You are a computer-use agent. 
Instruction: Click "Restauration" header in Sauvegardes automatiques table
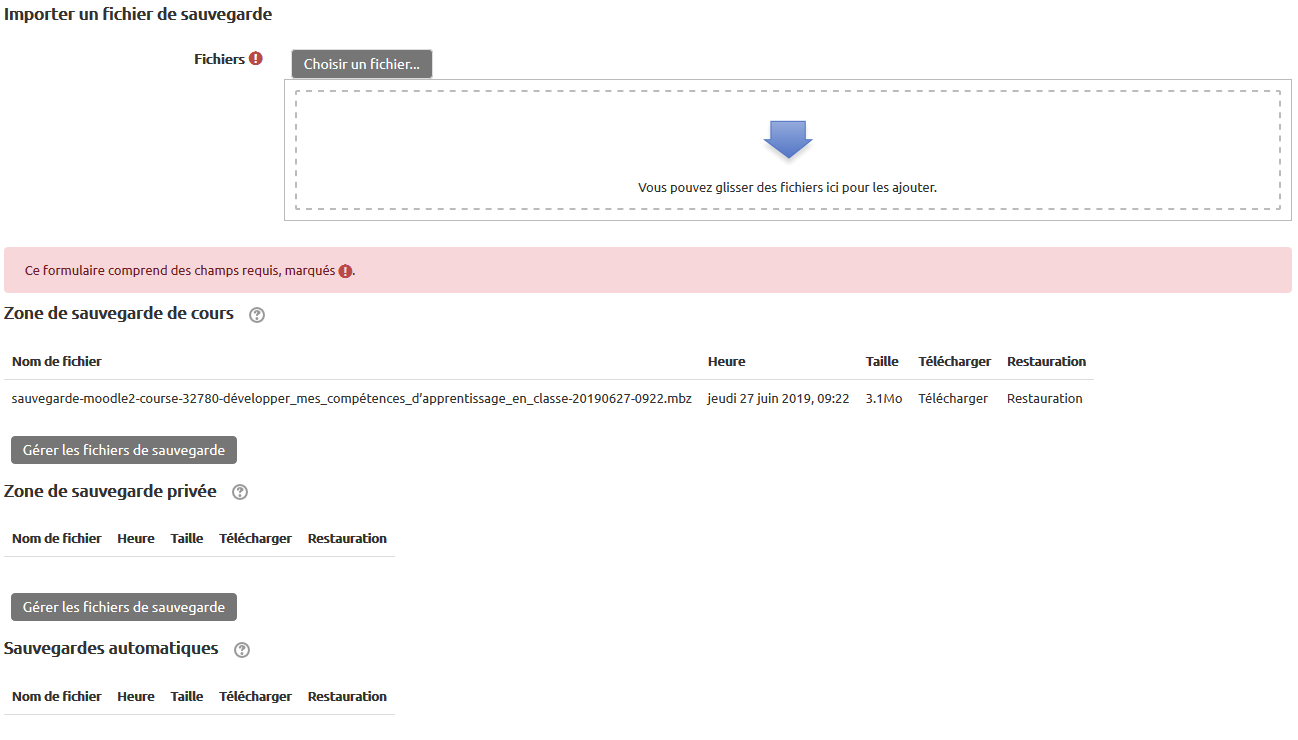point(347,696)
